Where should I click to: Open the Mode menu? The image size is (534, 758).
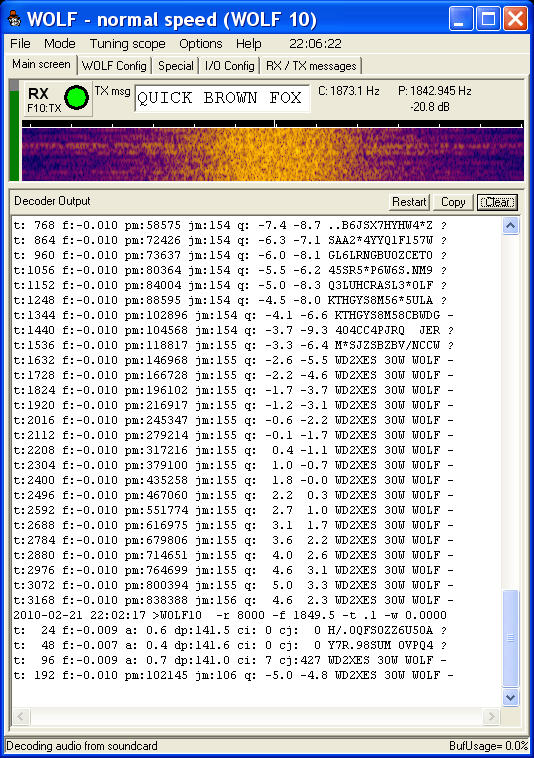59,44
